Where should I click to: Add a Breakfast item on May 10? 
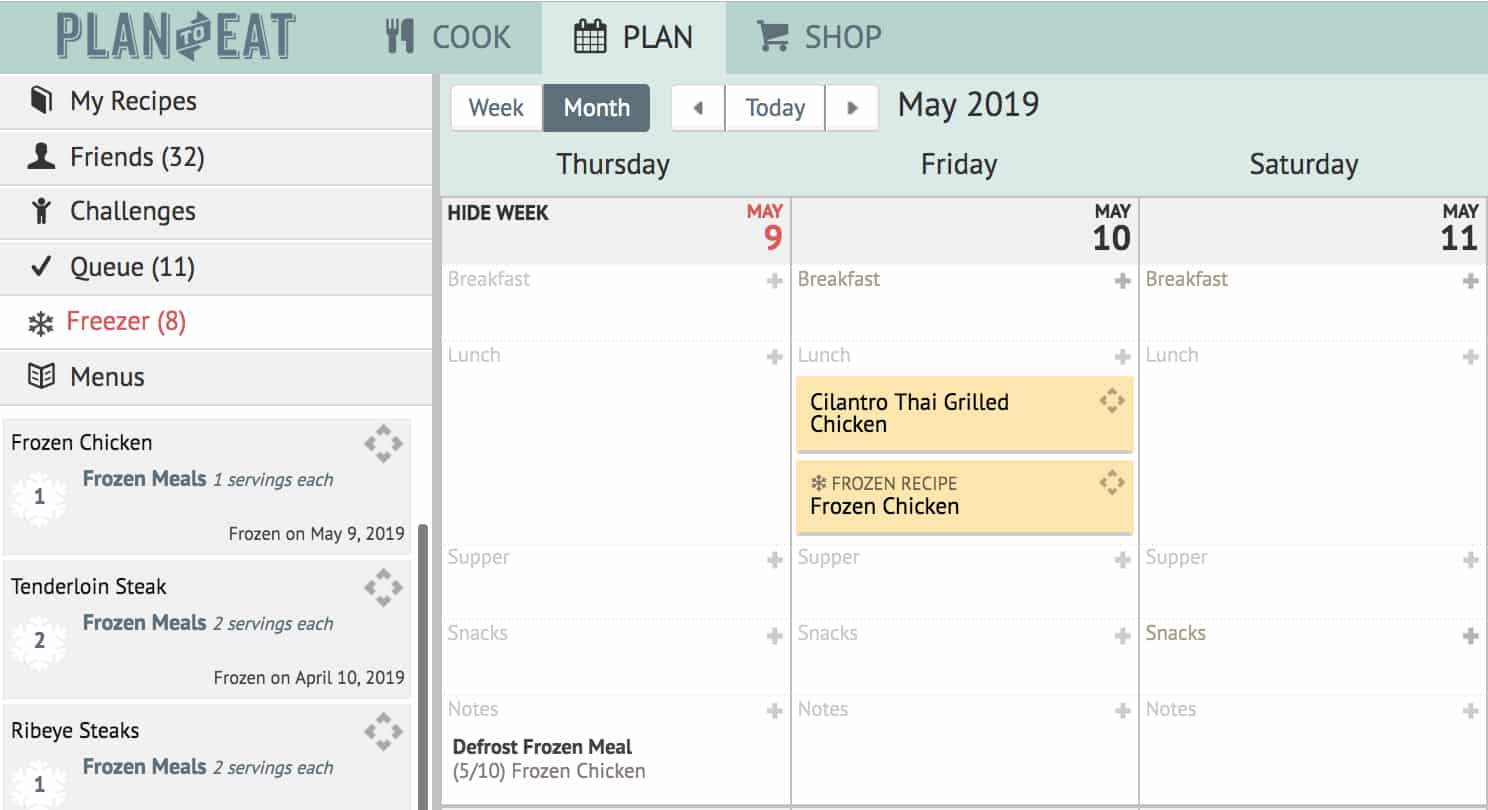pos(1122,282)
